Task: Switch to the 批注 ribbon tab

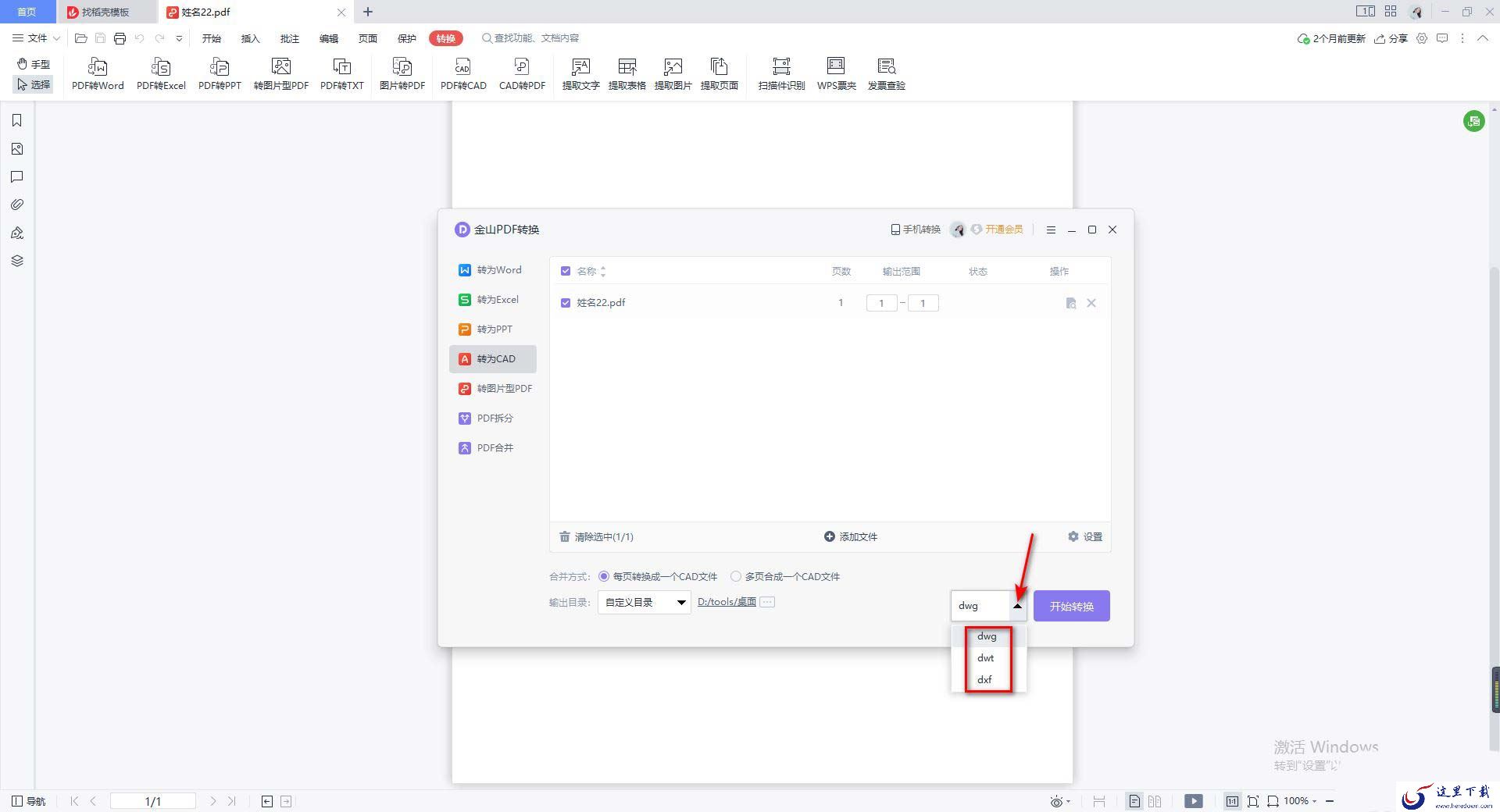Action: [289, 38]
